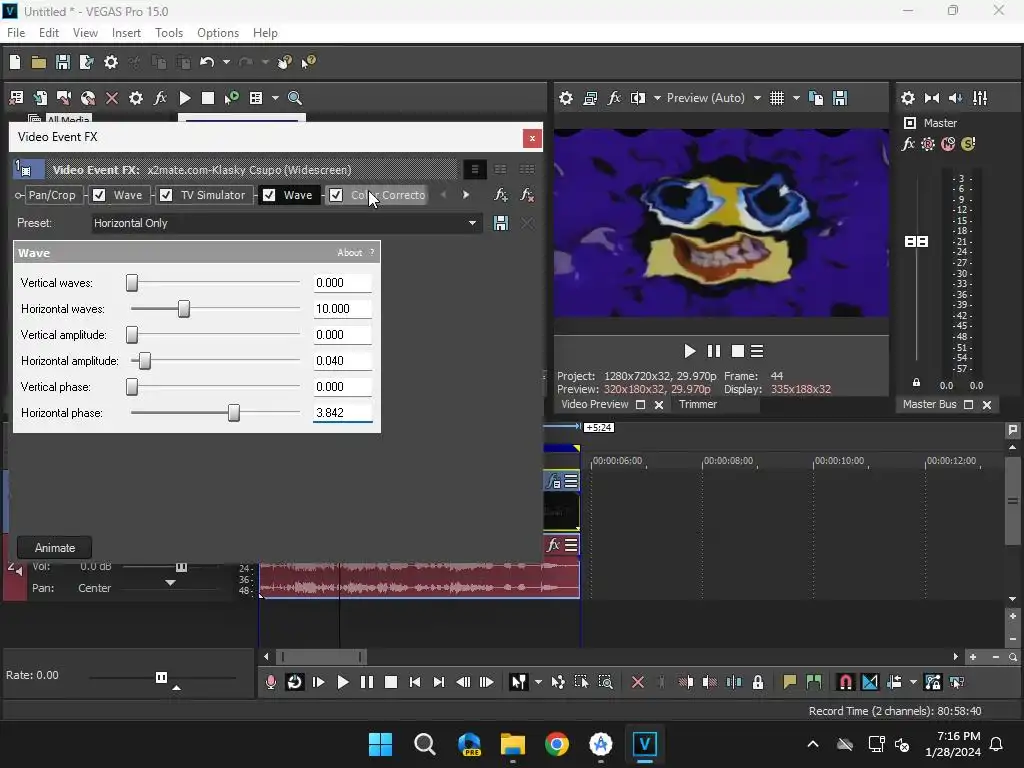Open Master Bus properties gear

[908, 98]
